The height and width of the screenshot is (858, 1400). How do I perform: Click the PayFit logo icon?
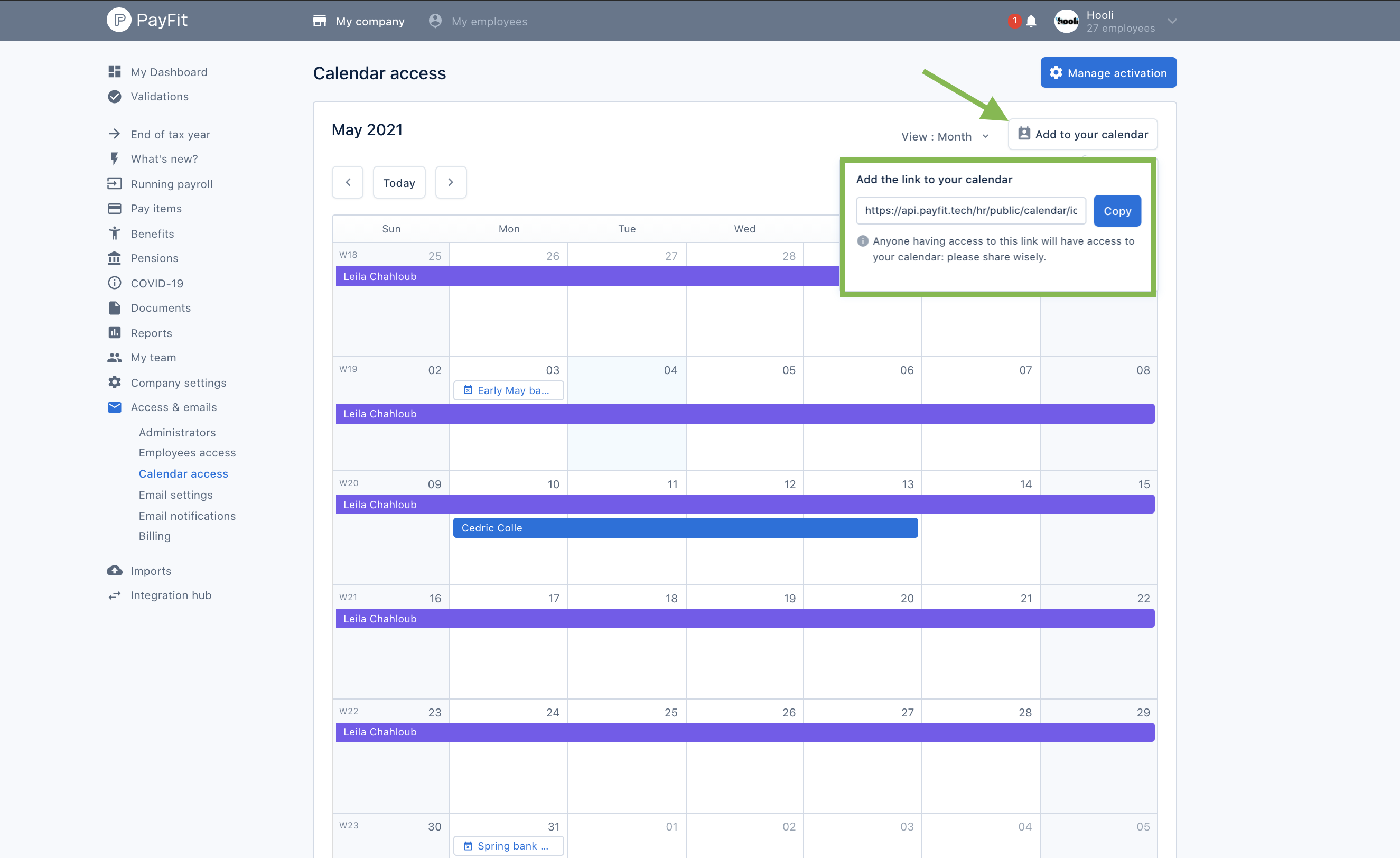point(119,21)
